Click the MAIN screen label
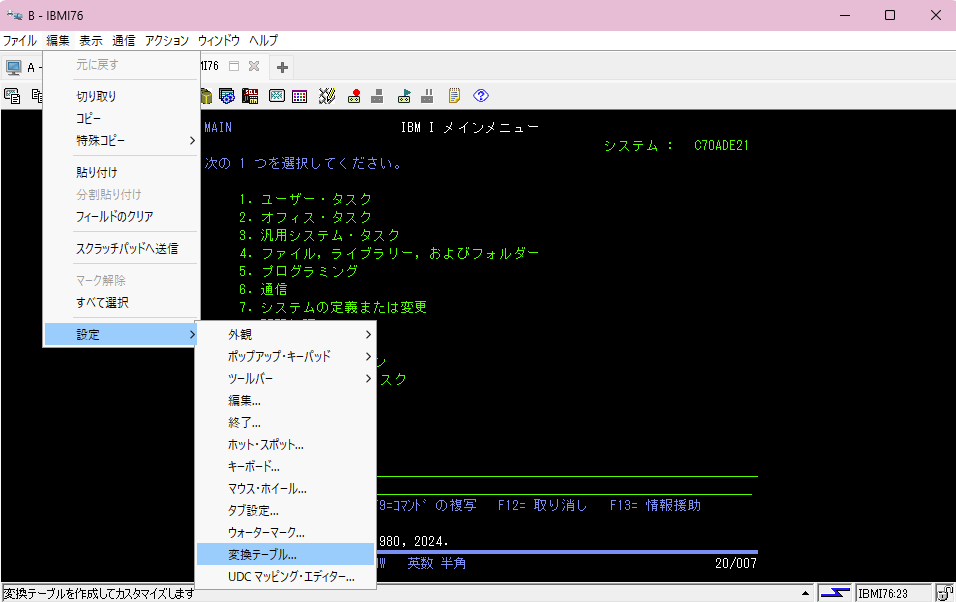The image size is (956, 602). [x=218, y=127]
